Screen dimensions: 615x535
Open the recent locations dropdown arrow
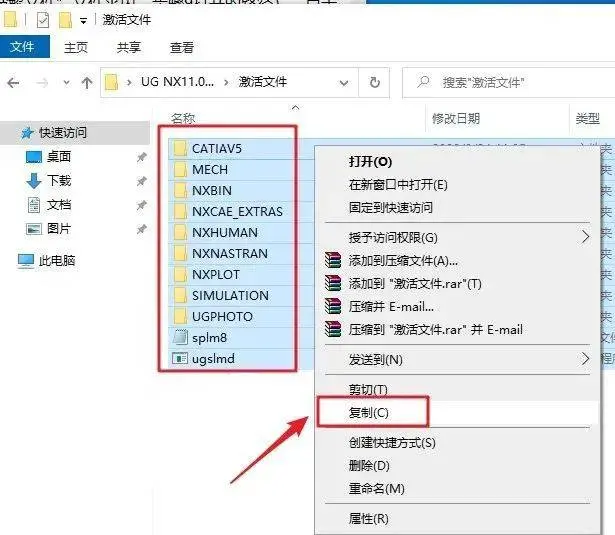click(66, 83)
